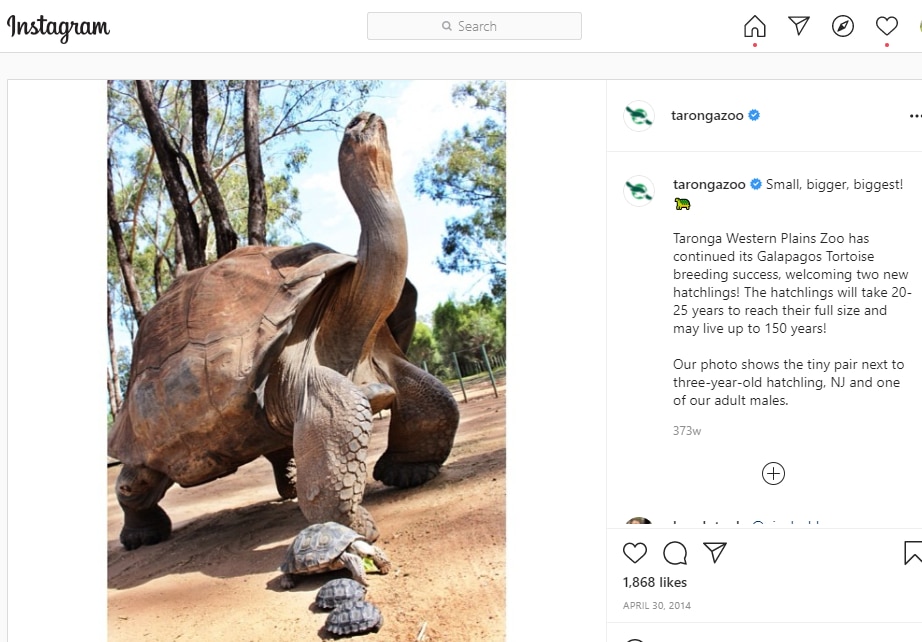Open direct messages paper plane icon in navbar

click(x=799, y=26)
